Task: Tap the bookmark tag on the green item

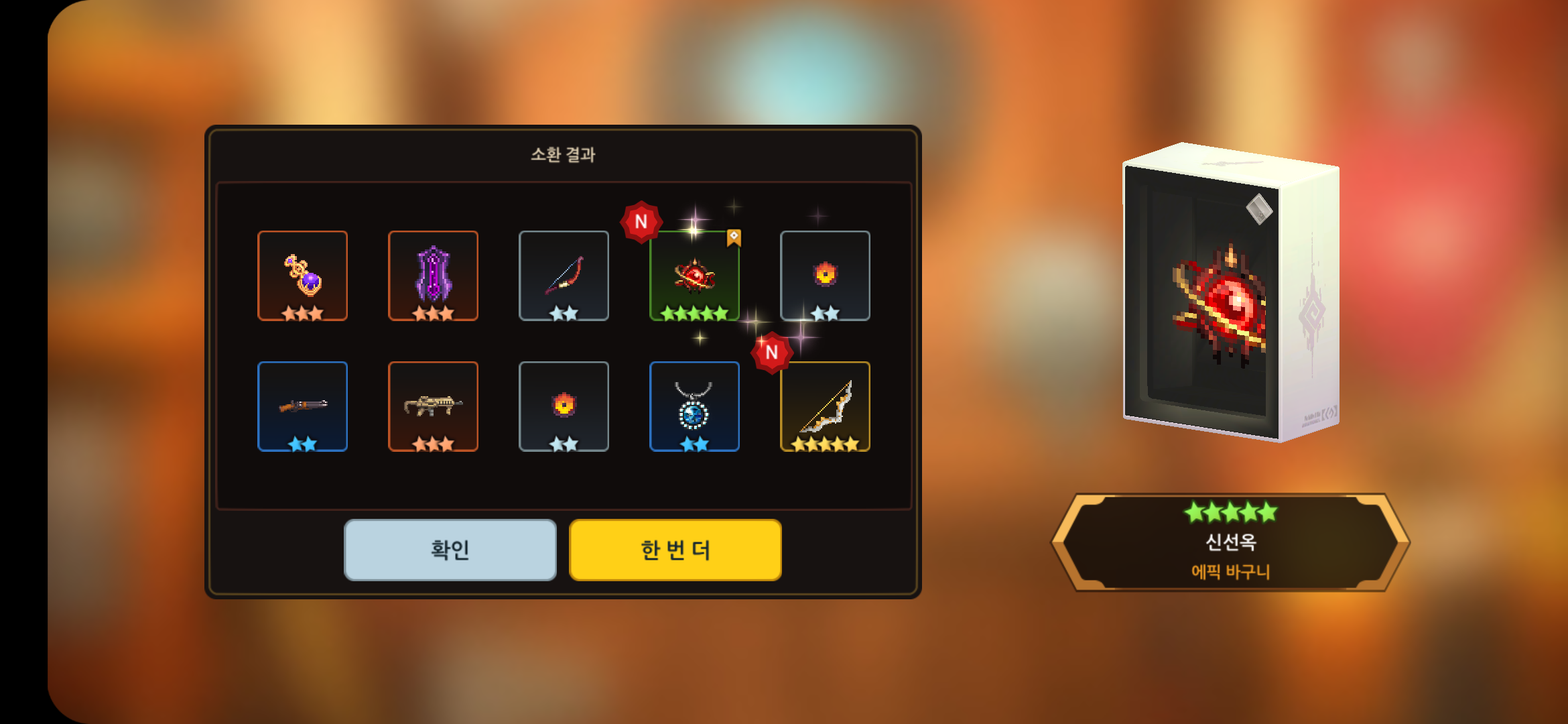Action: click(x=734, y=237)
